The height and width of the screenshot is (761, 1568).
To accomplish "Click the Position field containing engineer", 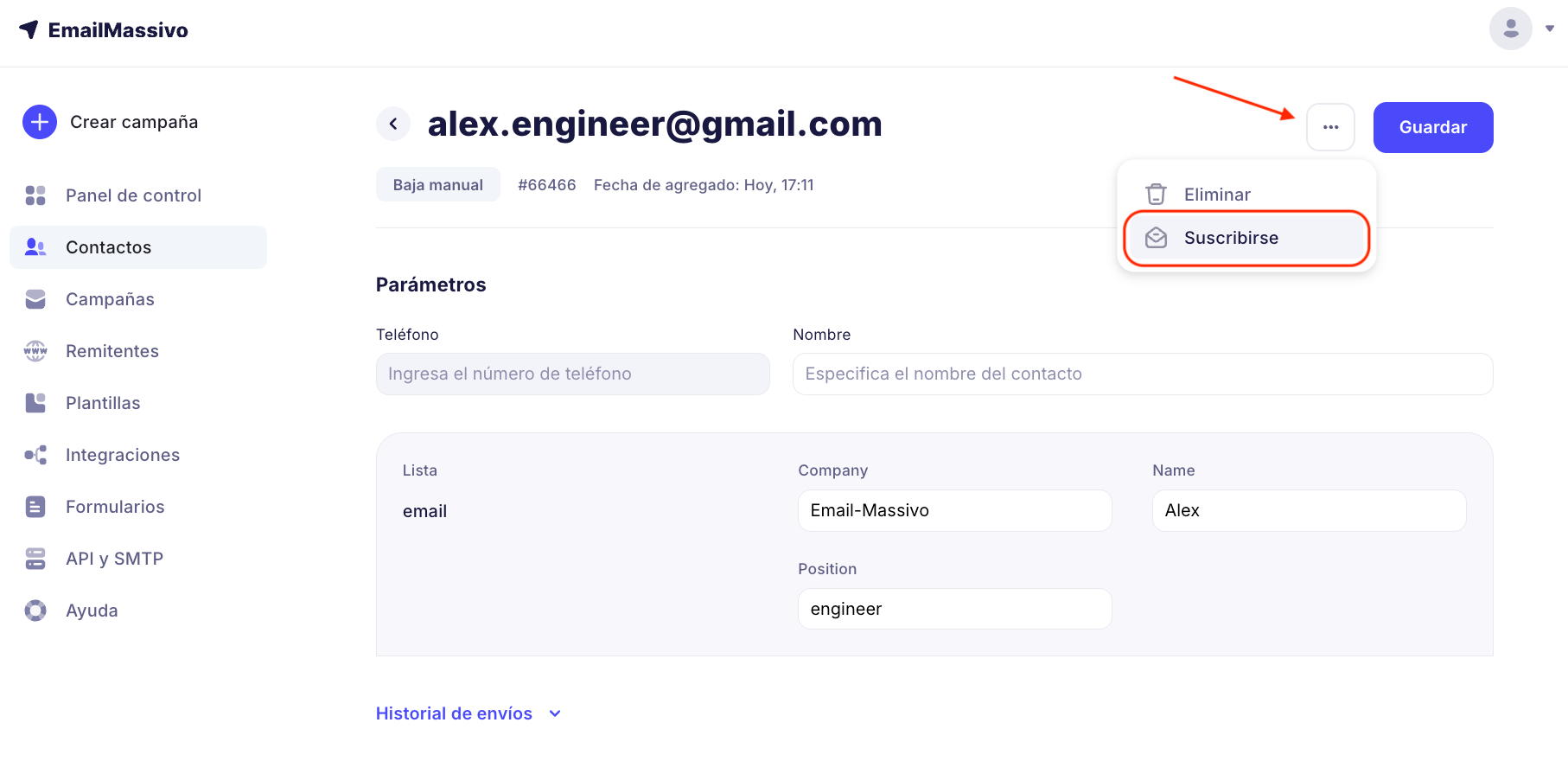I will (954, 609).
